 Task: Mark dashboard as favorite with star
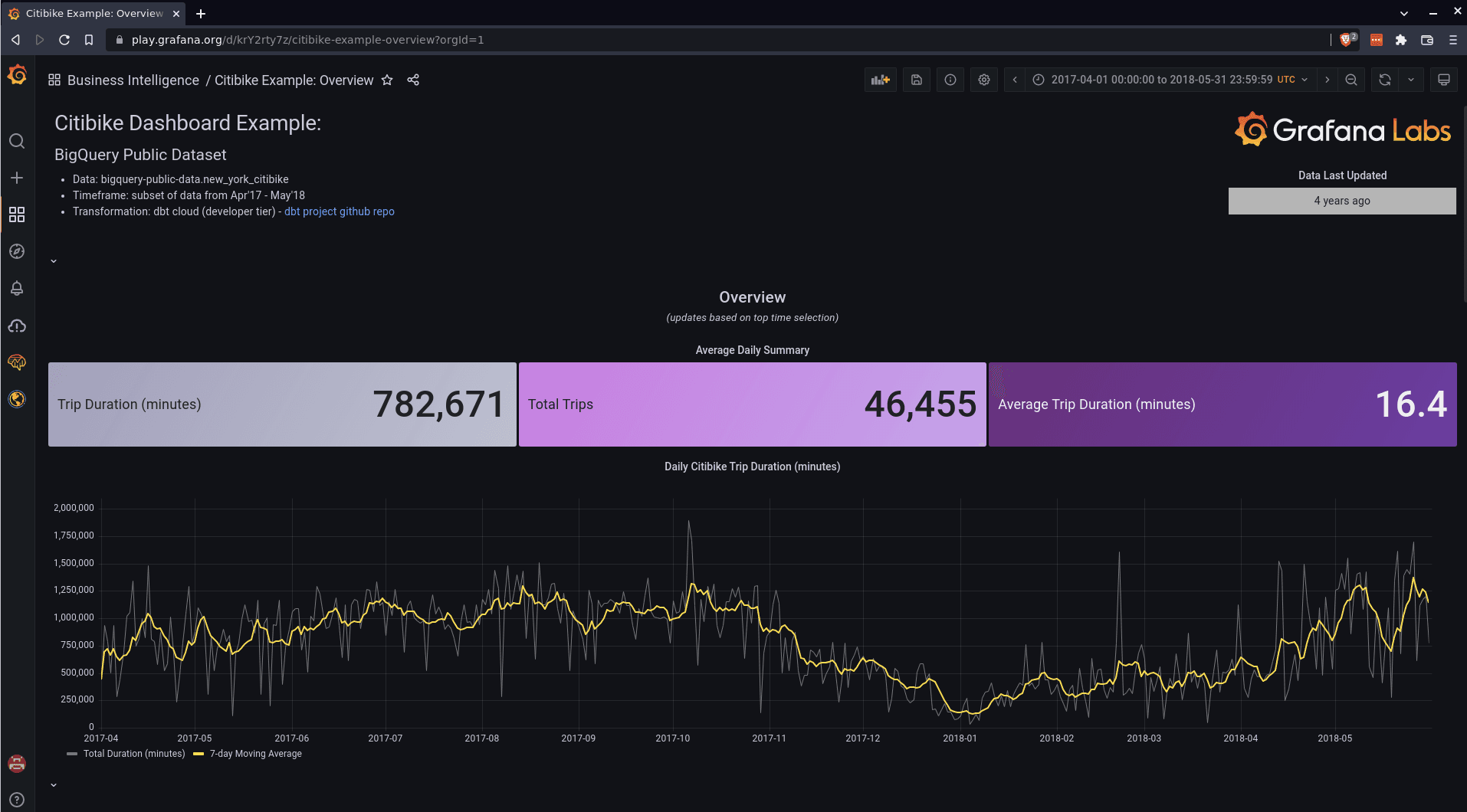click(387, 80)
